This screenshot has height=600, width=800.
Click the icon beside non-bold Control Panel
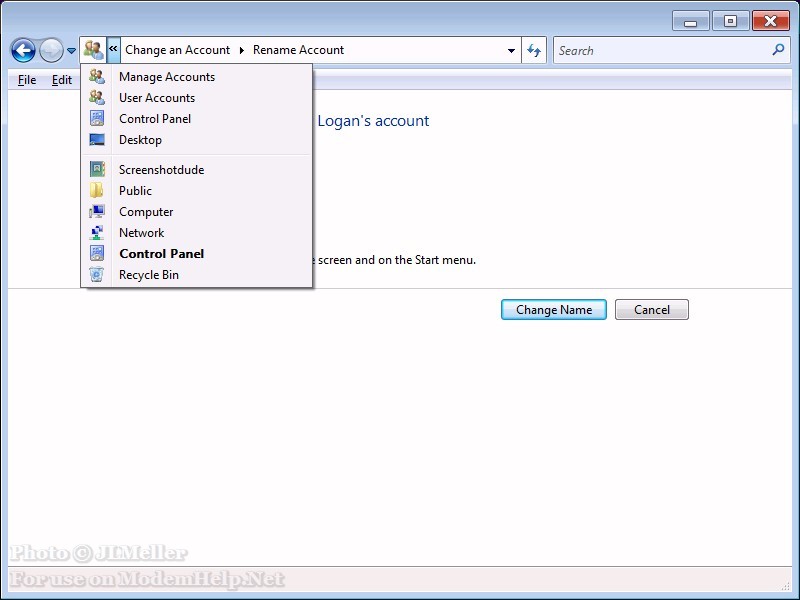[96, 118]
